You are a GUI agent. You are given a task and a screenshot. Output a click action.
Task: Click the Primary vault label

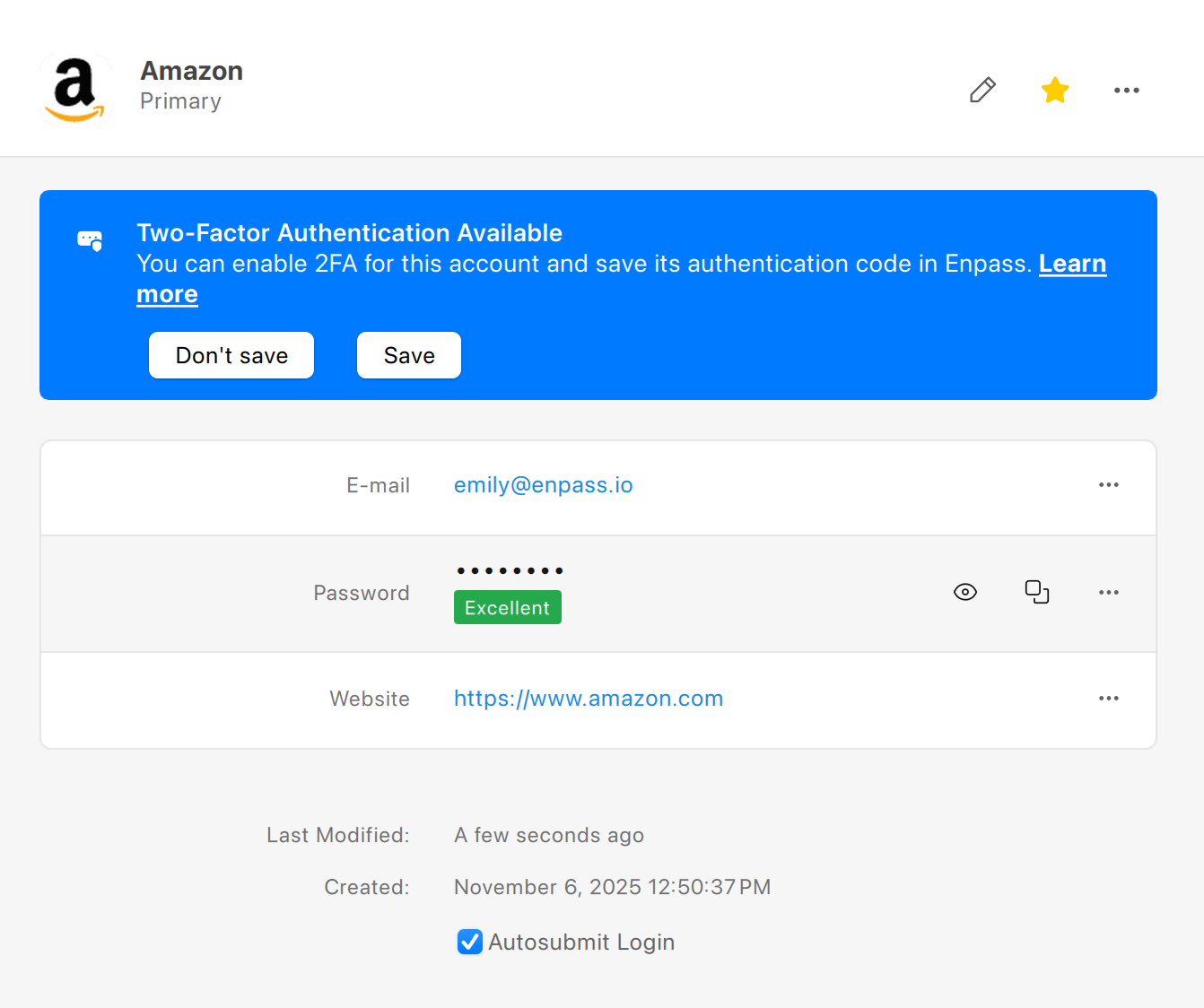point(180,101)
